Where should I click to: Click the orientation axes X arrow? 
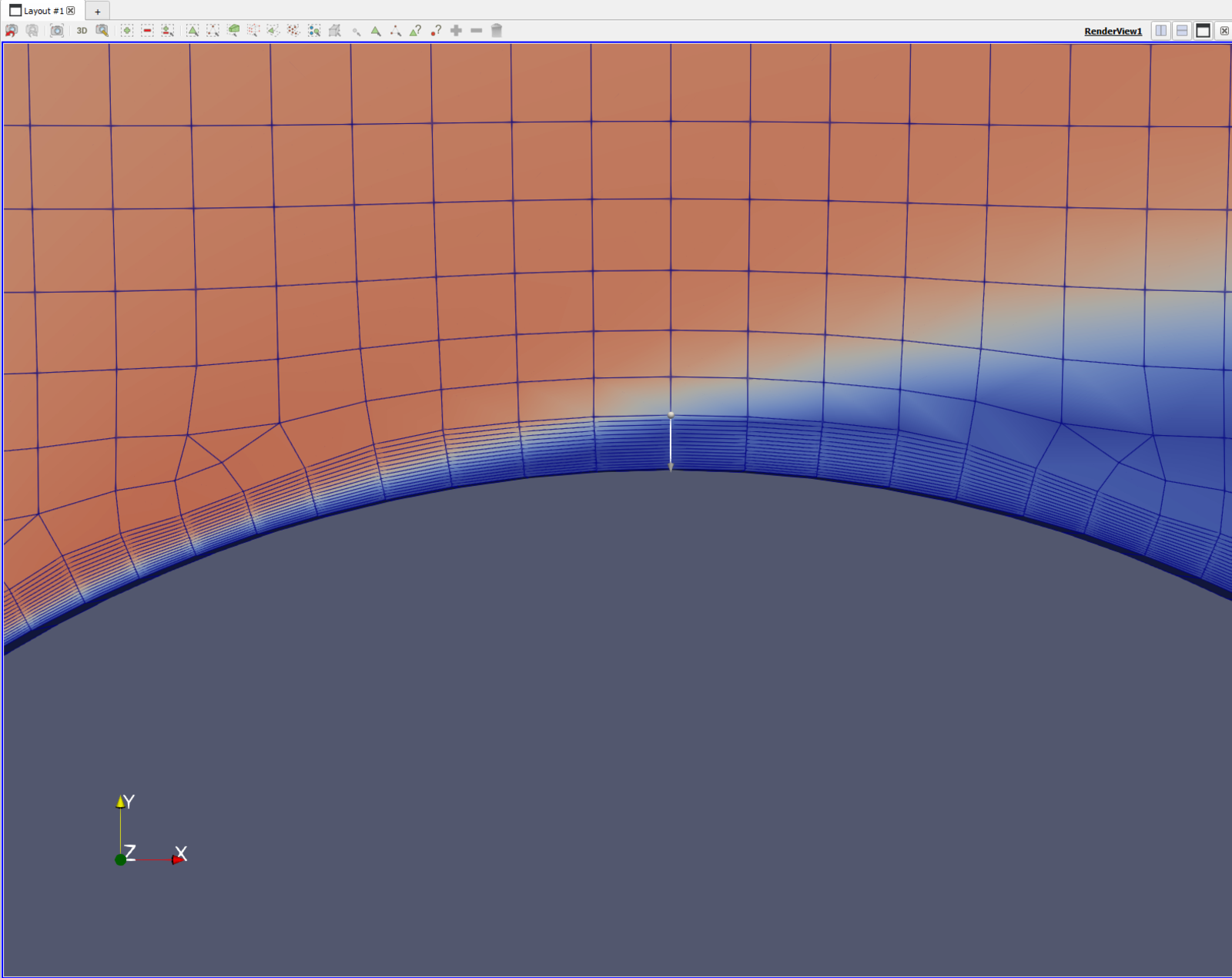(179, 859)
